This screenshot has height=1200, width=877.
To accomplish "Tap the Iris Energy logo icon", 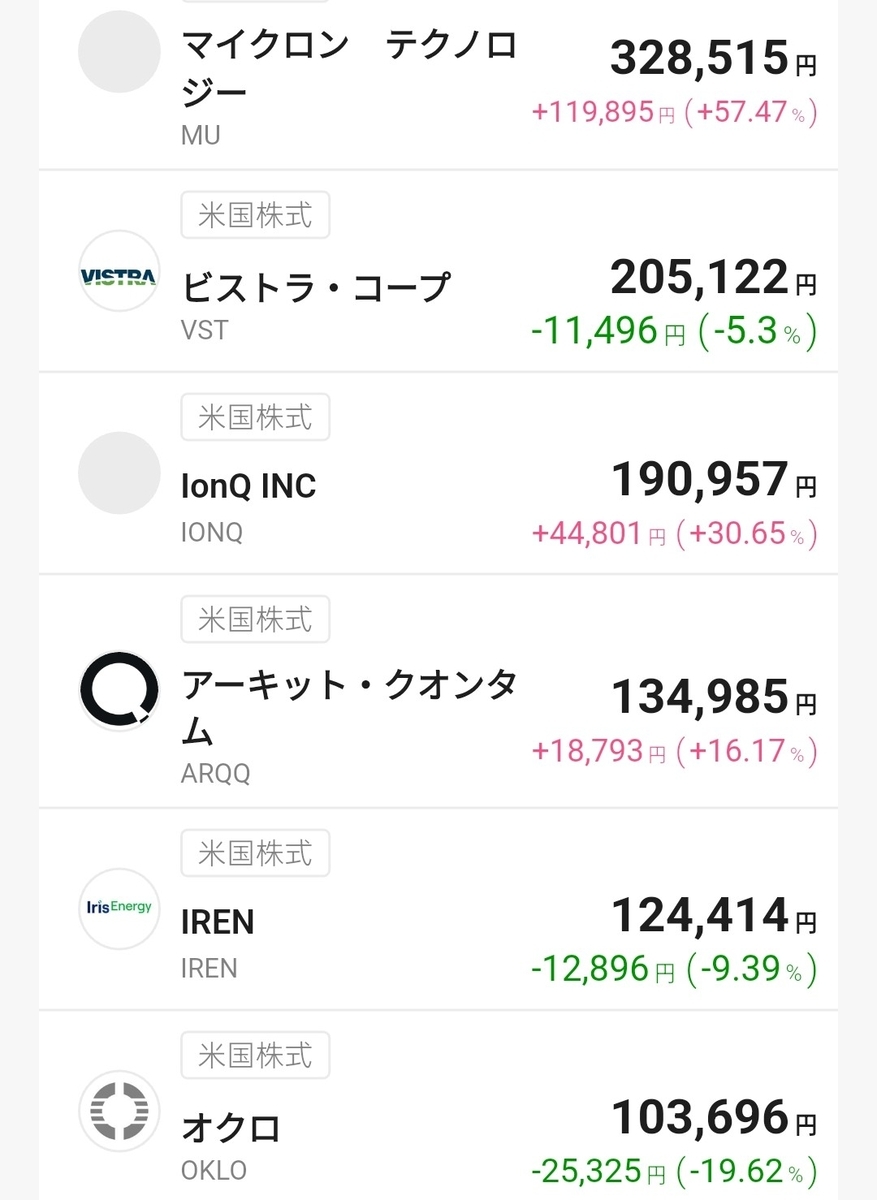I will tap(119, 908).
